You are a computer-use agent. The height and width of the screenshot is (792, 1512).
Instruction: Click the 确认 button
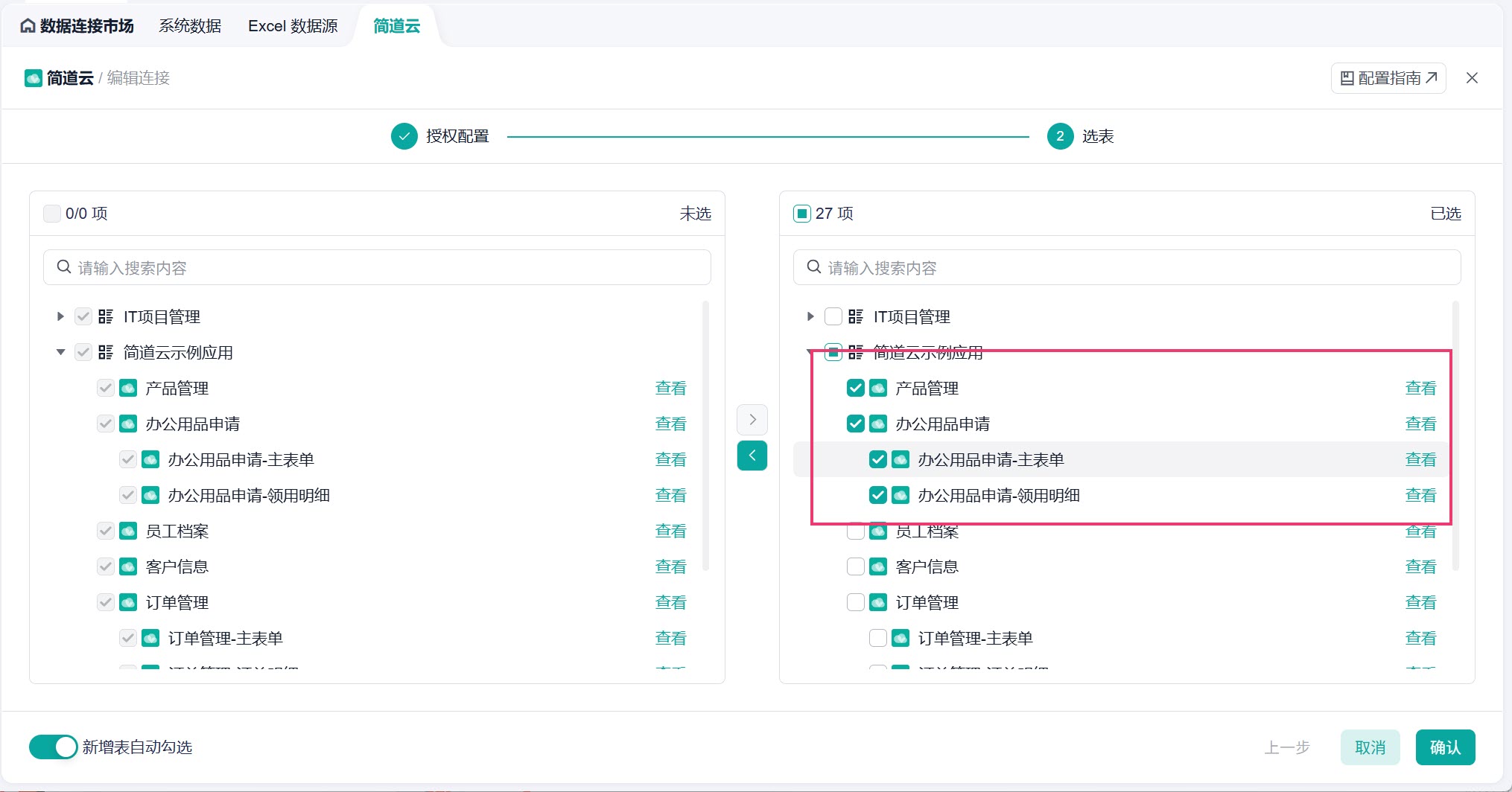(x=1446, y=747)
